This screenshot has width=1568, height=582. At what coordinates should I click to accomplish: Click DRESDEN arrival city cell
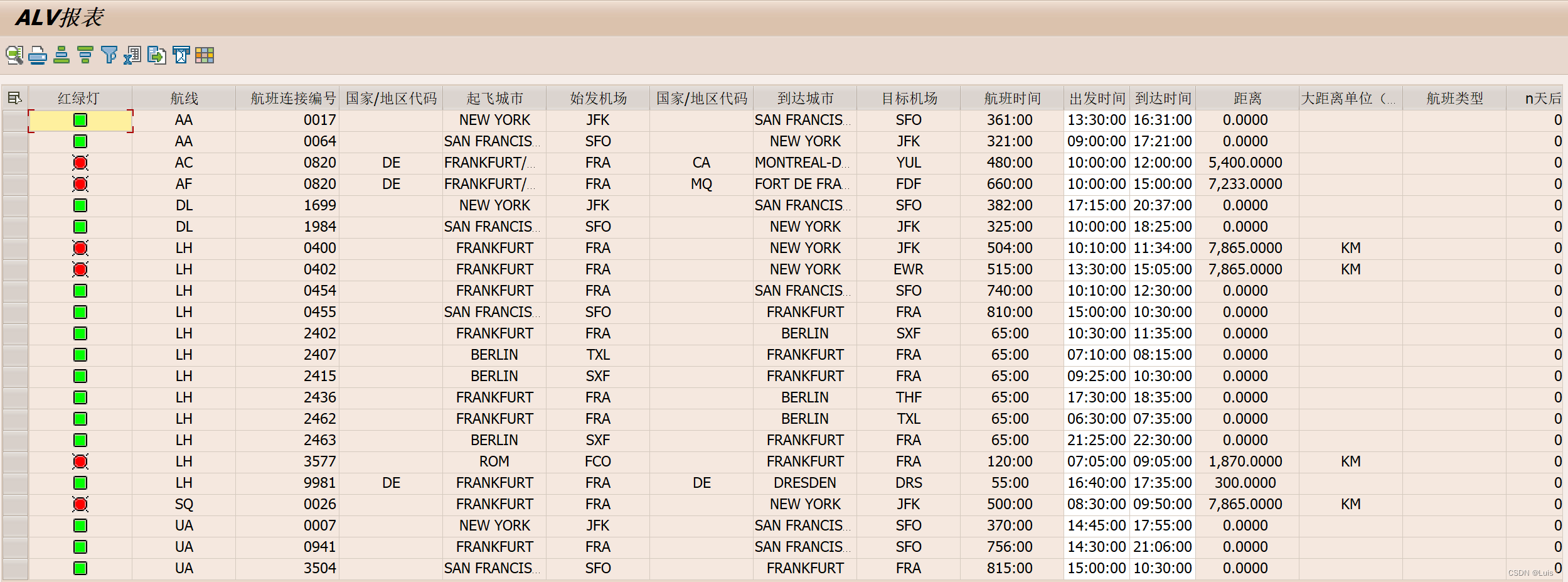click(x=805, y=483)
